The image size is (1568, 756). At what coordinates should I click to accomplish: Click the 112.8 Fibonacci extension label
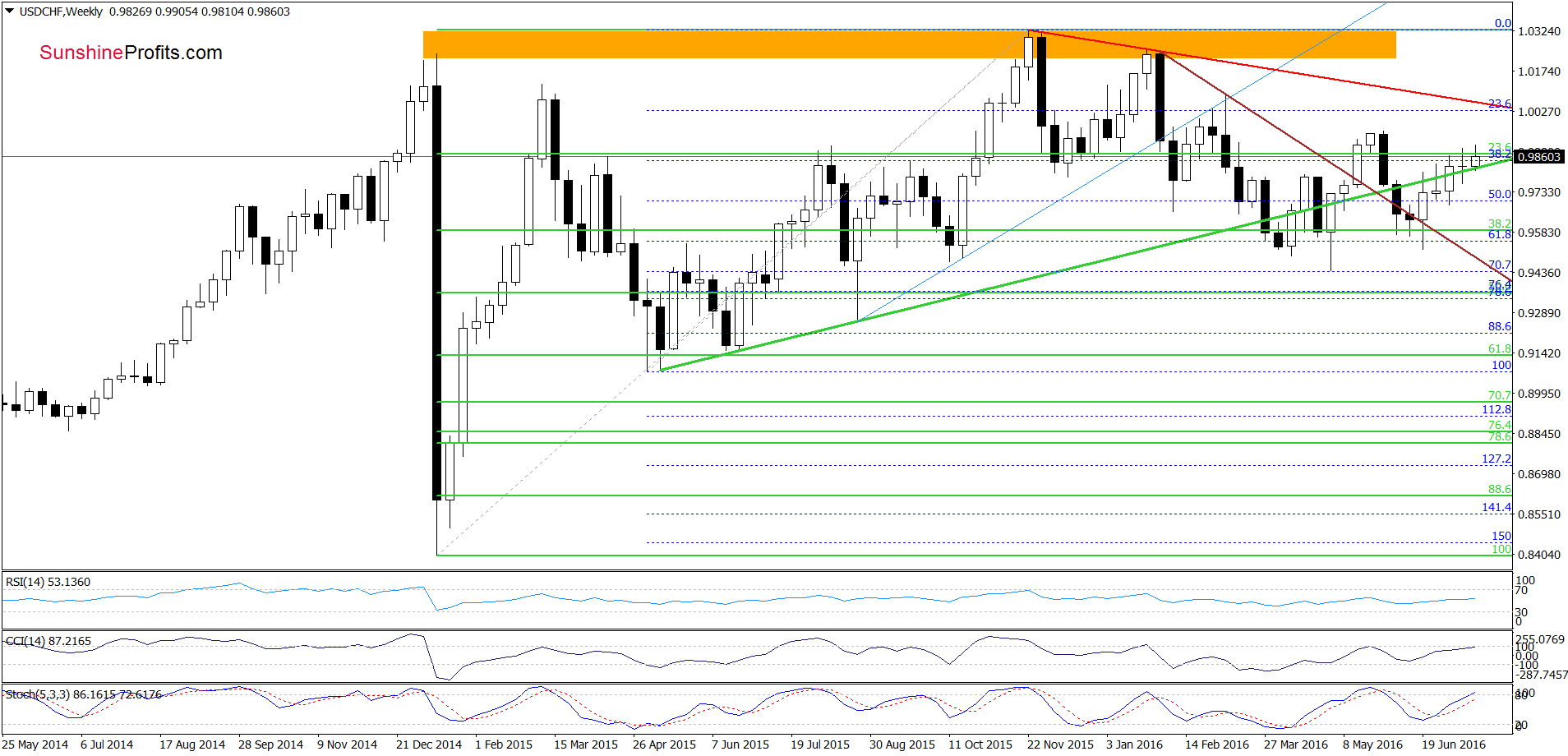click(x=1497, y=409)
